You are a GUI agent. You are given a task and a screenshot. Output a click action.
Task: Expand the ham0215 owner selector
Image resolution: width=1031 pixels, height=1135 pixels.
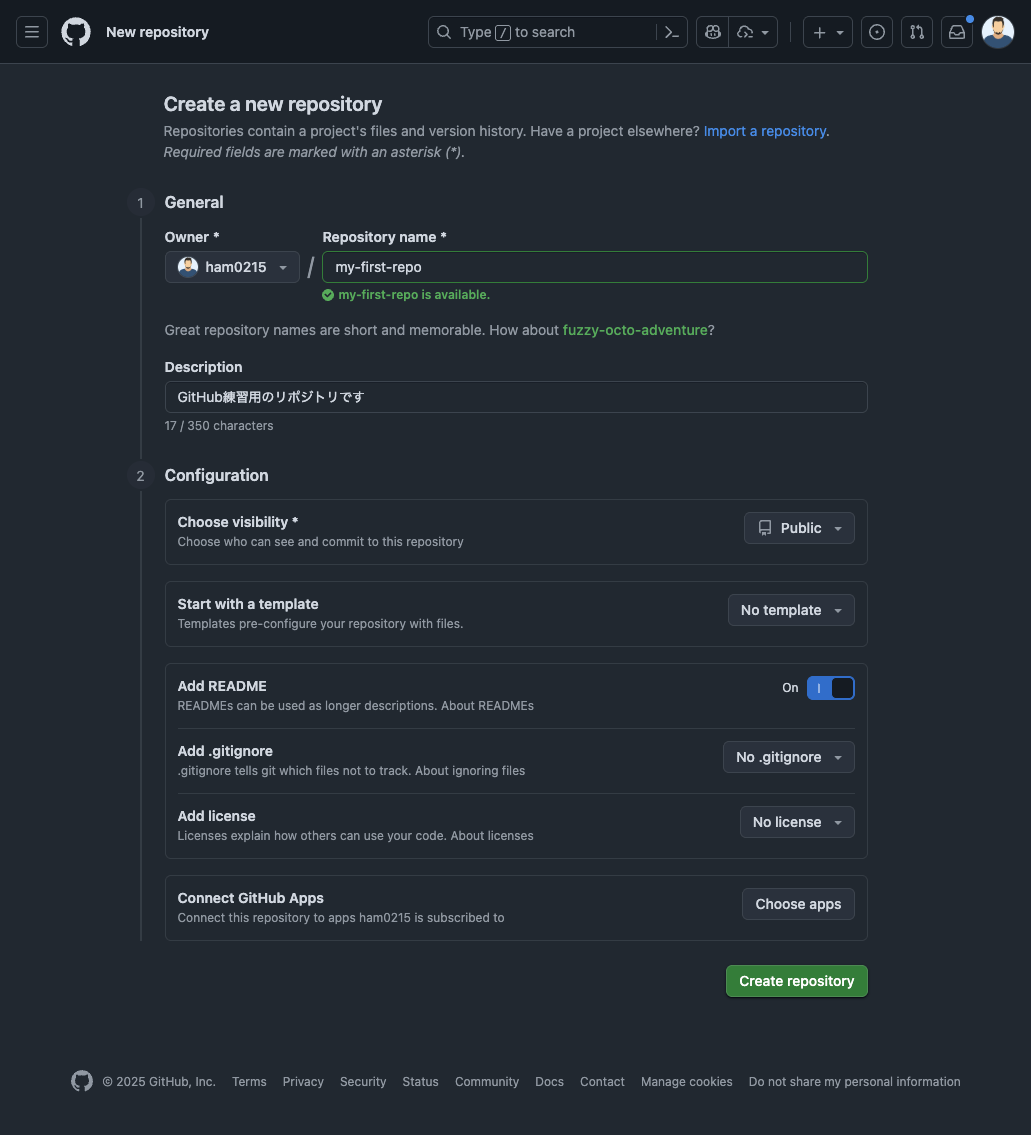click(x=231, y=266)
